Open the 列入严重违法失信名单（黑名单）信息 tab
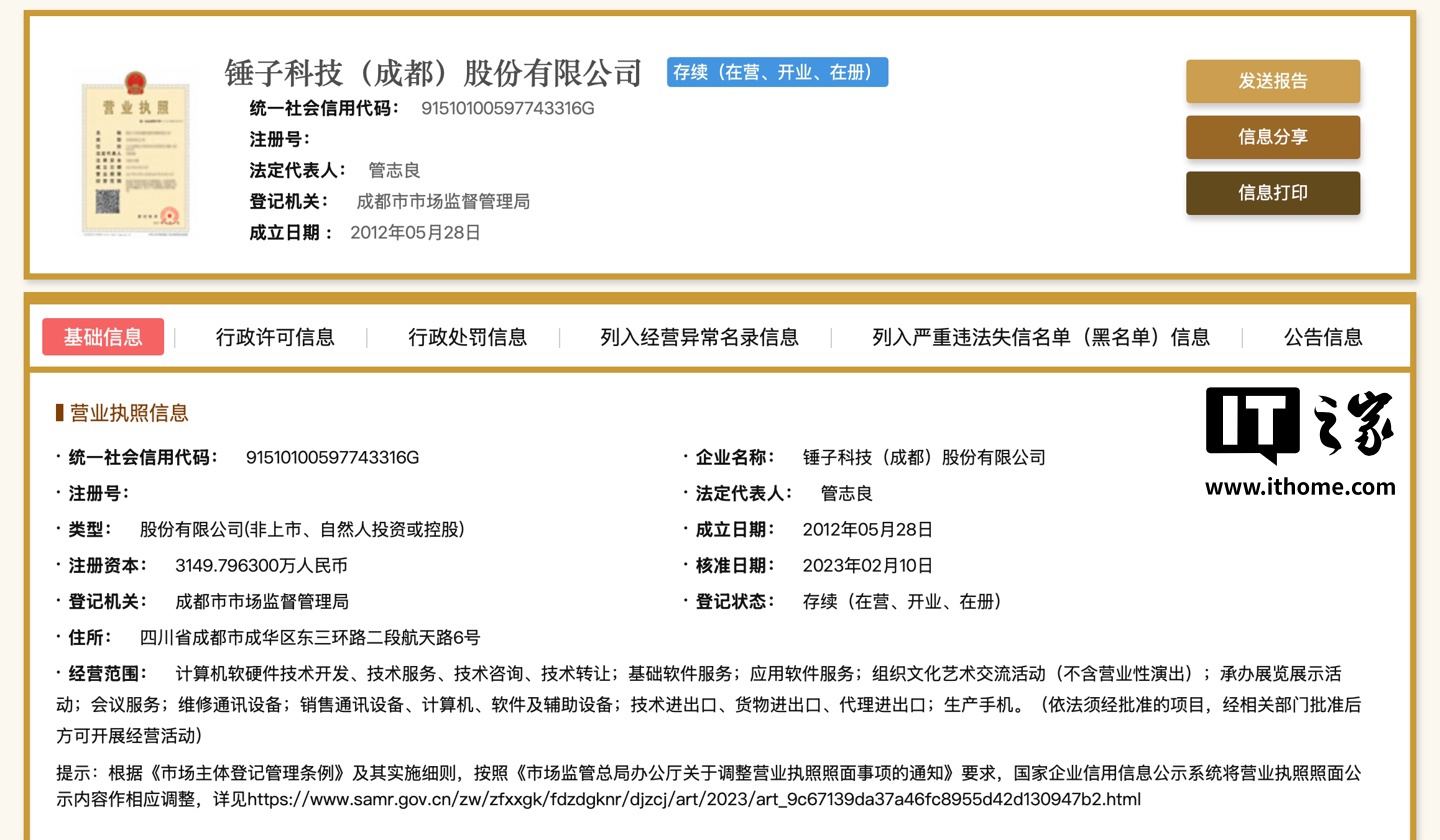The width and height of the screenshot is (1440, 840). tap(1040, 337)
